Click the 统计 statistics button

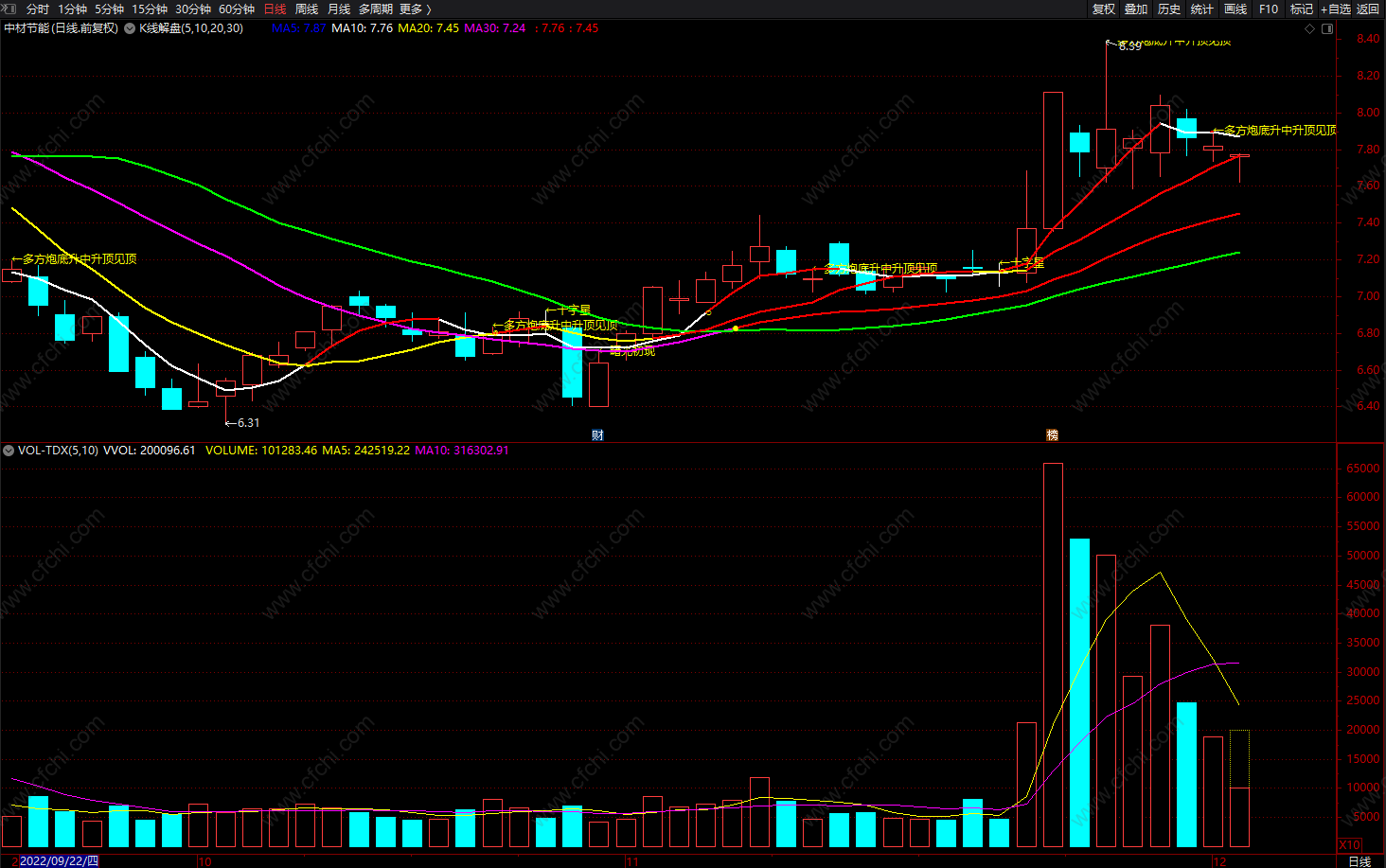1202,9
